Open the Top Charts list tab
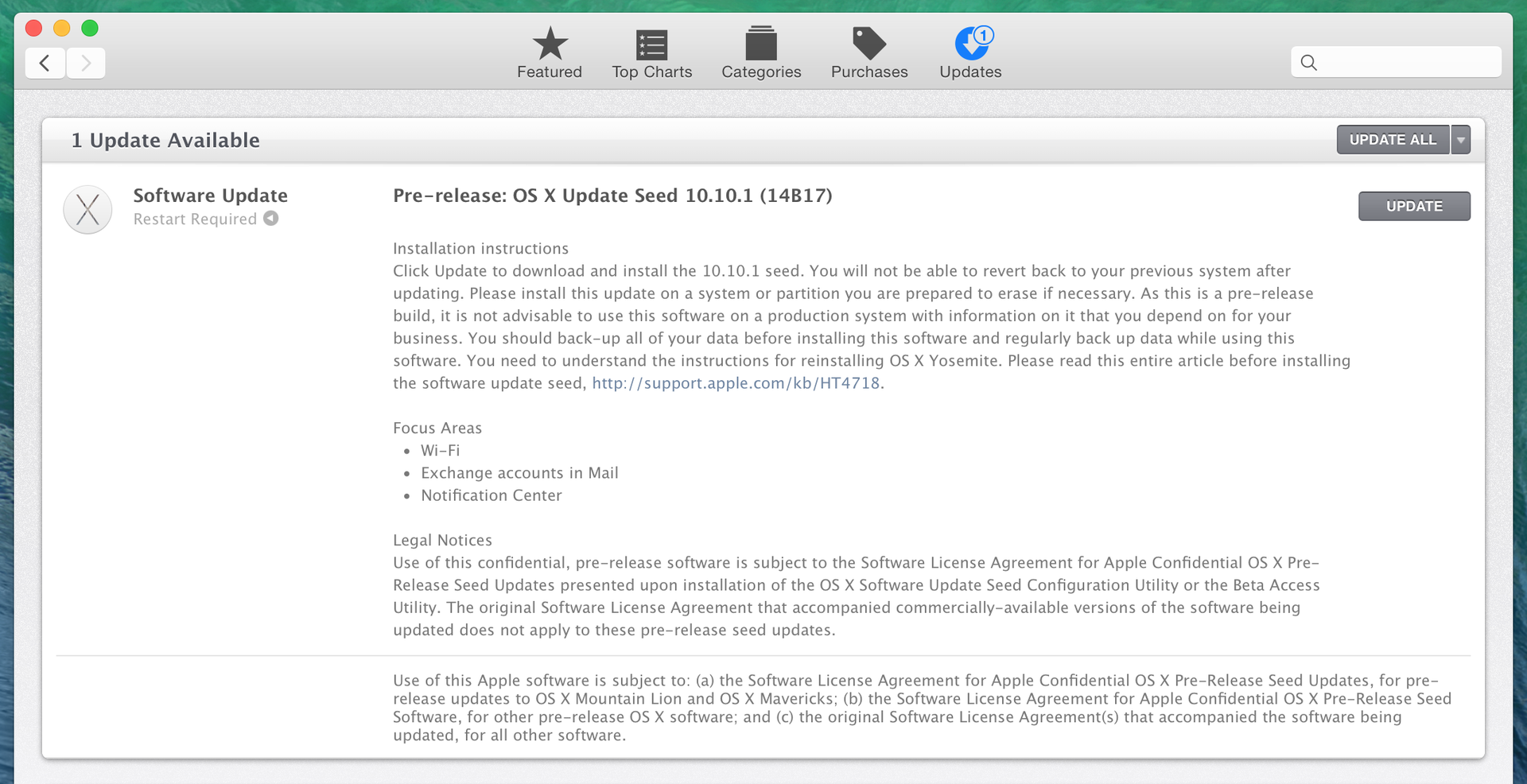 tap(652, 52)
